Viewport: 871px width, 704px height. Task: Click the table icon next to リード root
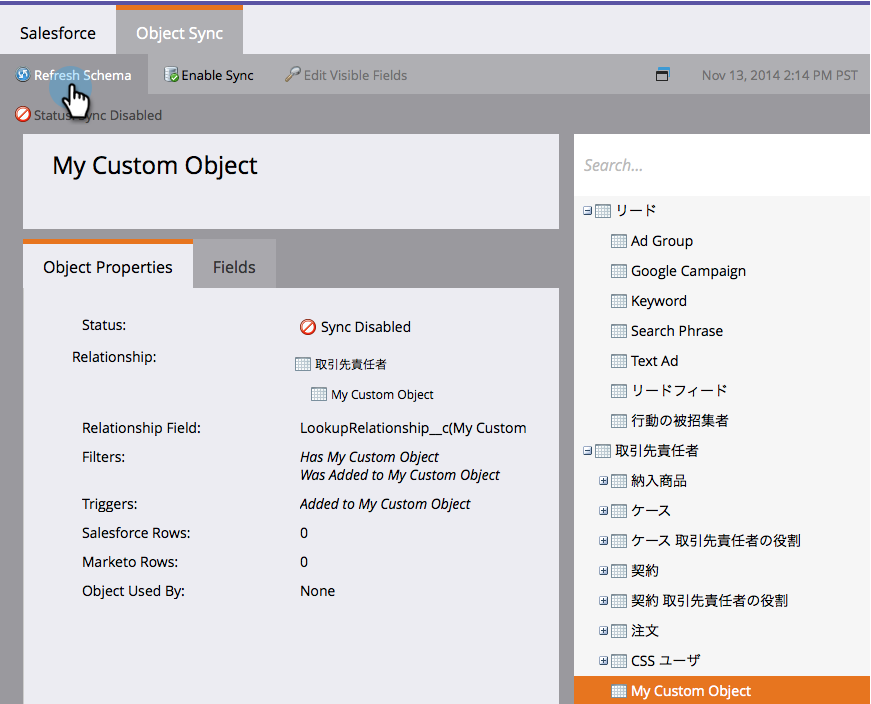pyautogui.click(x=603, y=211)
